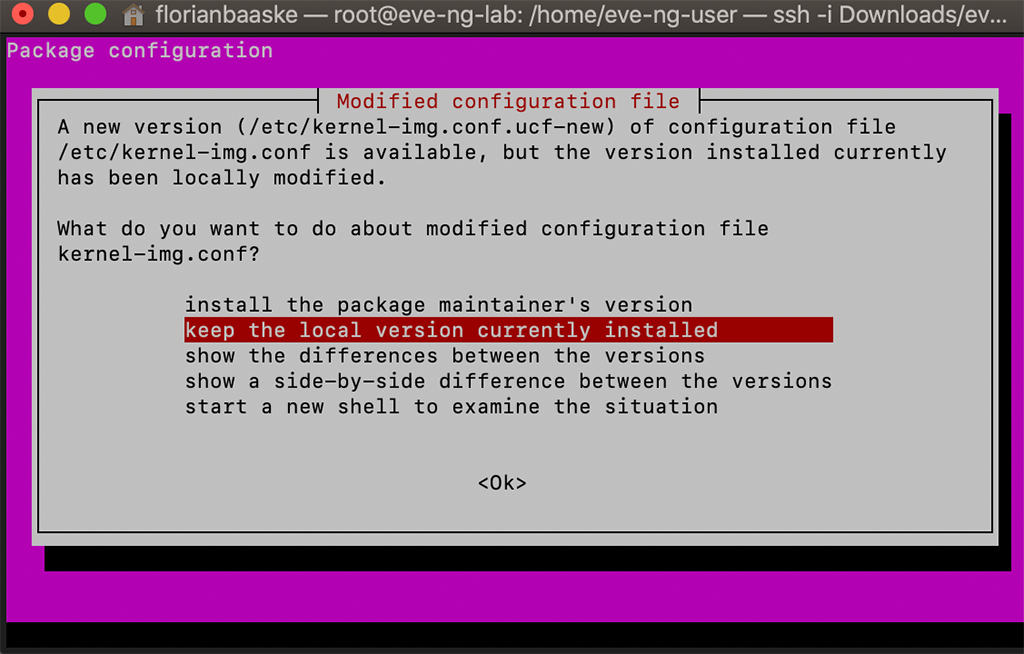
Task: Click the "kernel-img.conf?" question line
Action: coord(159,253)
